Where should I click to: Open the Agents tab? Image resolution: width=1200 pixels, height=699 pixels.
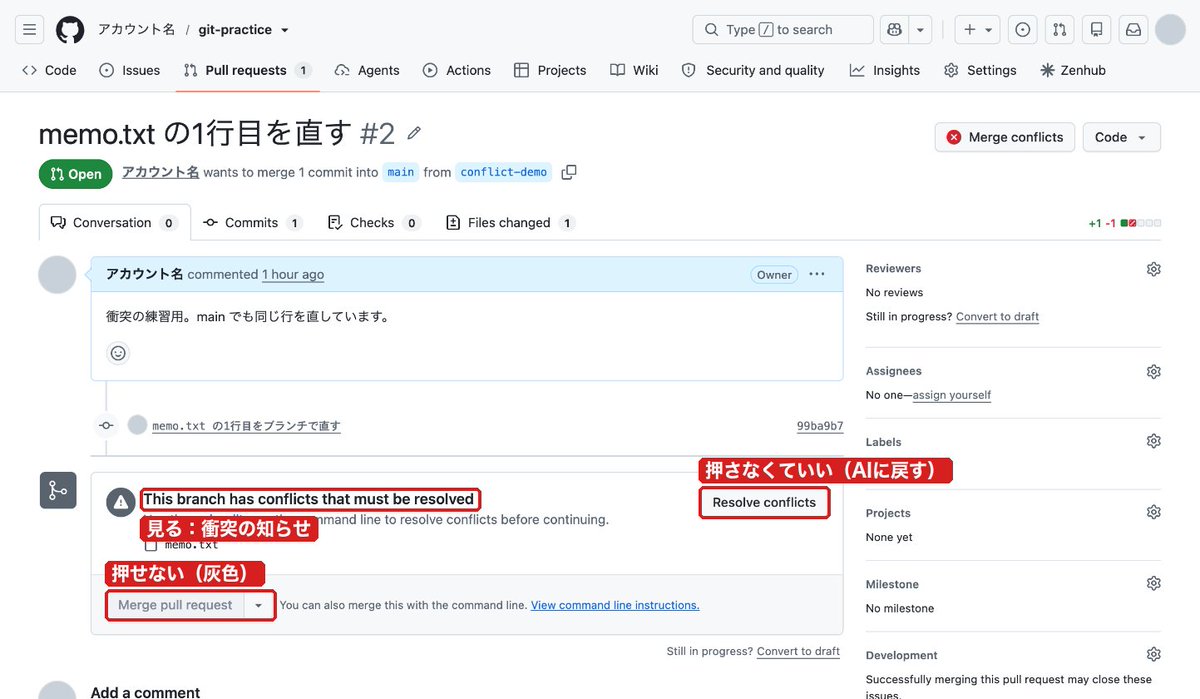point(367,70)
